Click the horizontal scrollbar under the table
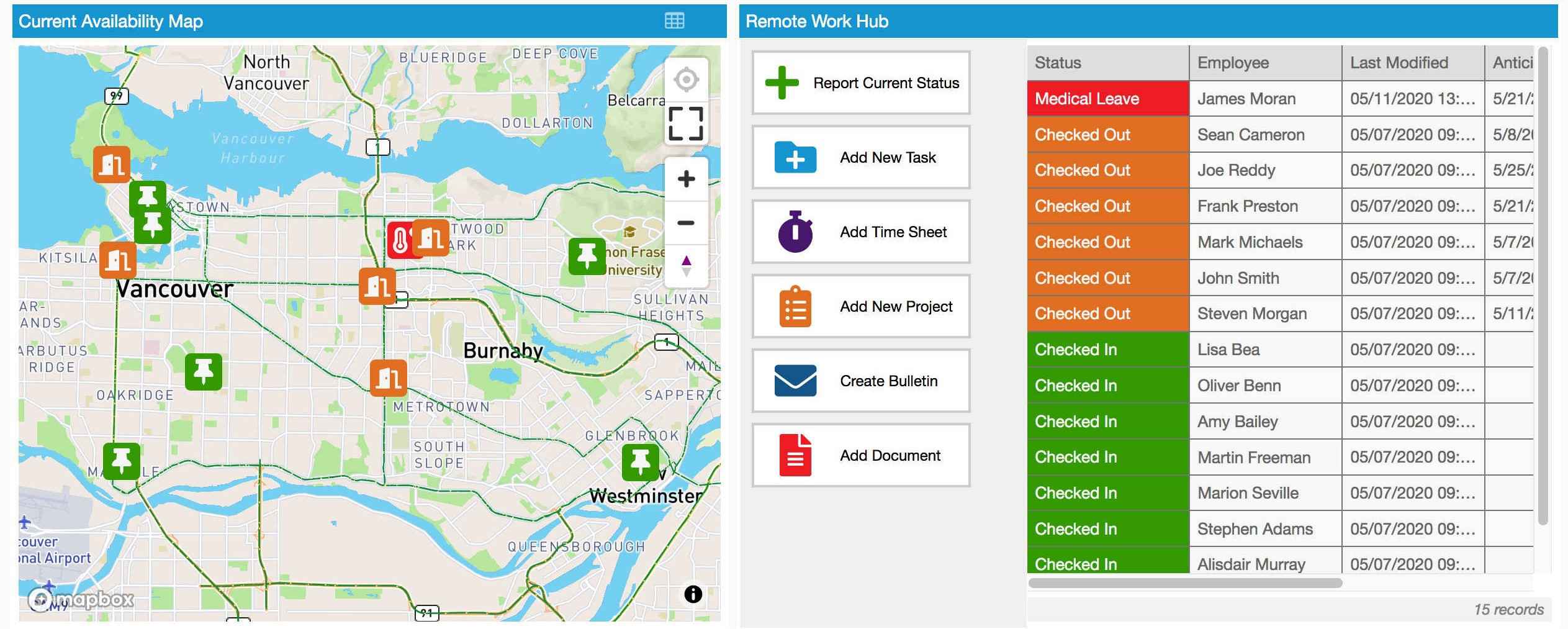1568x629 pixels. (x=1185, y=583)
